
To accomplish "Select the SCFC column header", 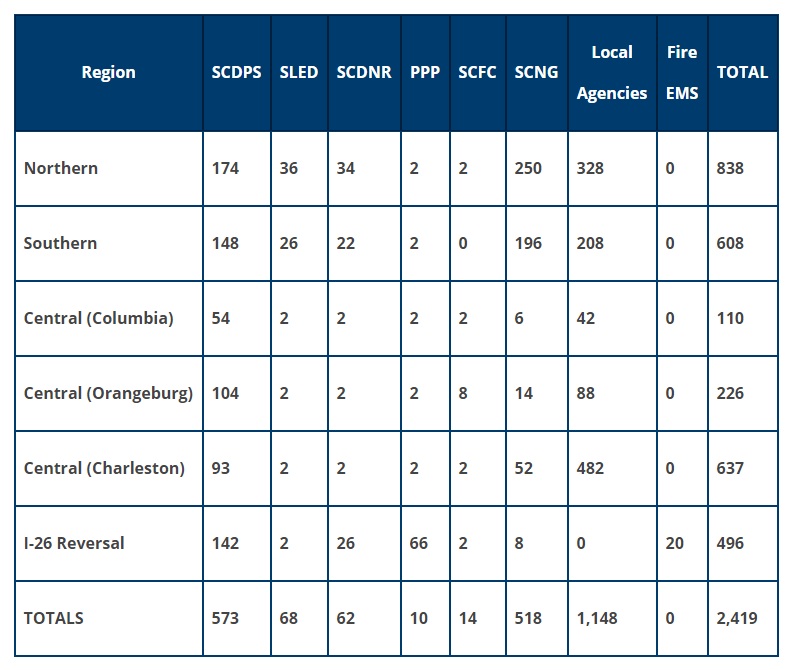I will click(477, 72).
